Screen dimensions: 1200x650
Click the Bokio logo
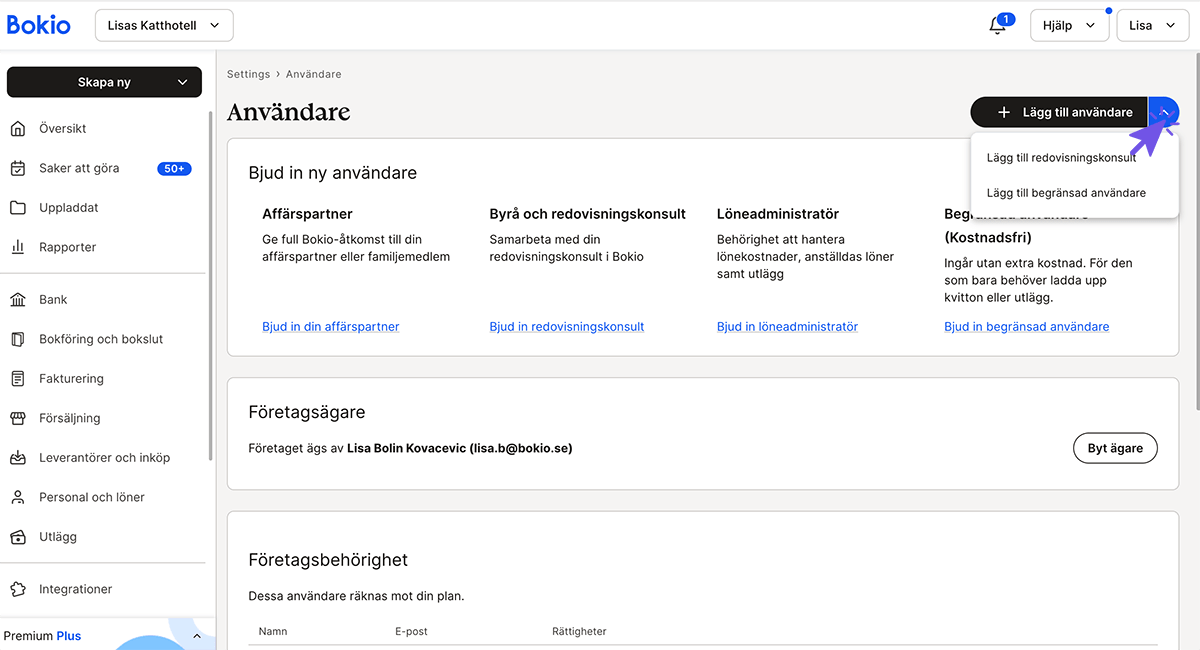(x=39, y=25)
